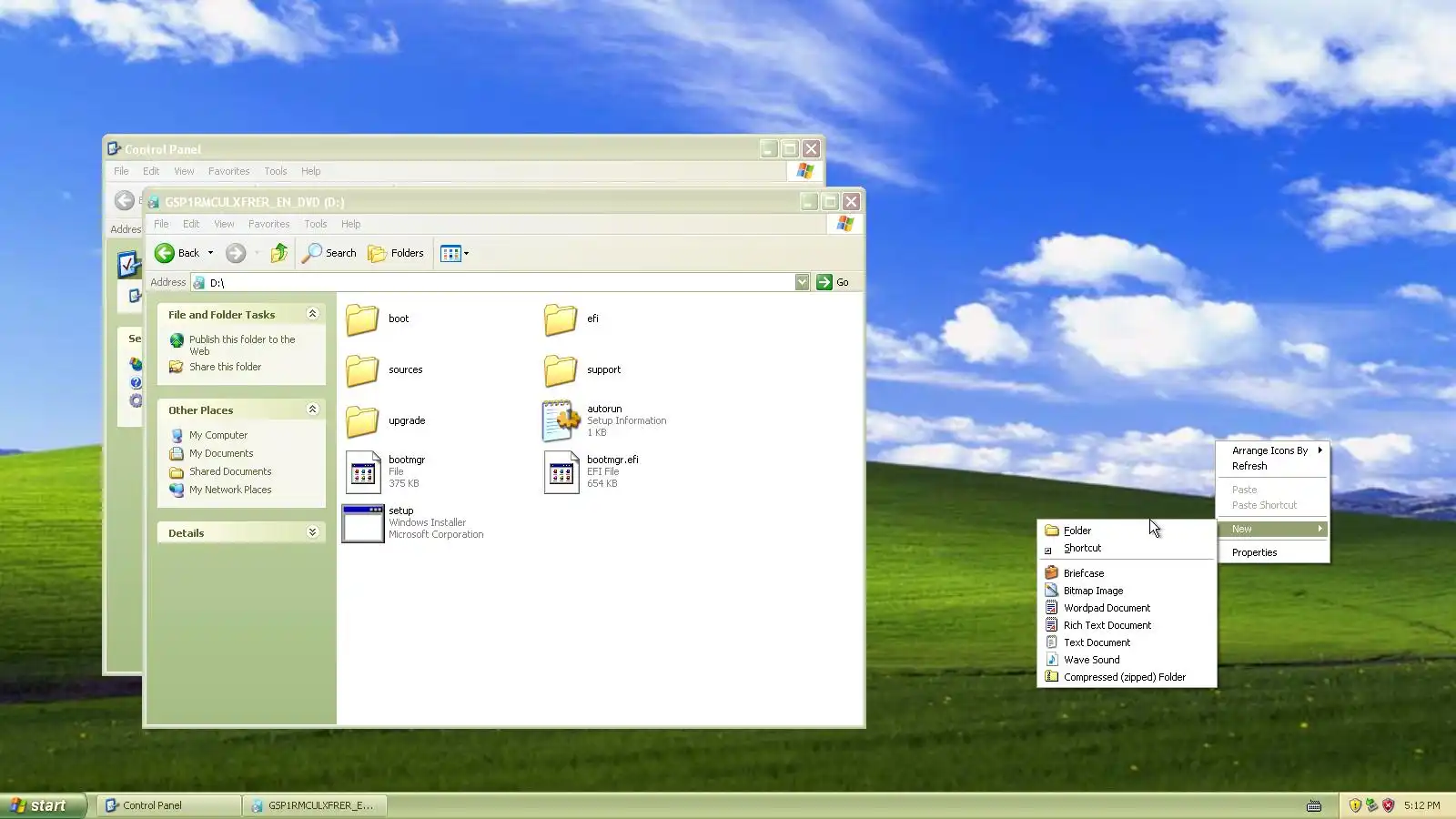Click the yellow shield tray icon
The height and width of the screenshot is (819, 1456).
point(1355,805)
